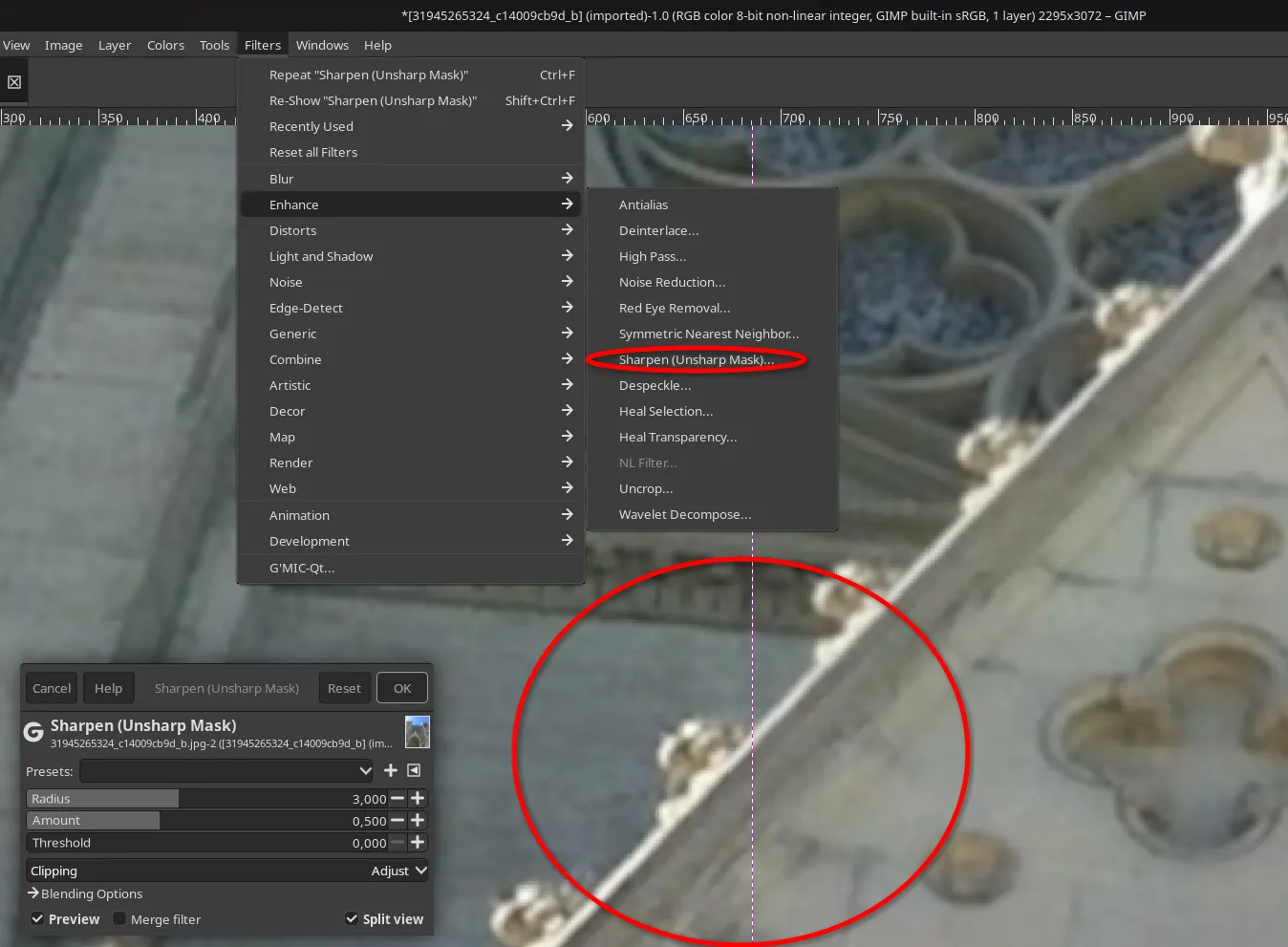Choose High Pass filter
Image resolution: width=1288 pixels, height=947 pixels.
click(712, 256)
